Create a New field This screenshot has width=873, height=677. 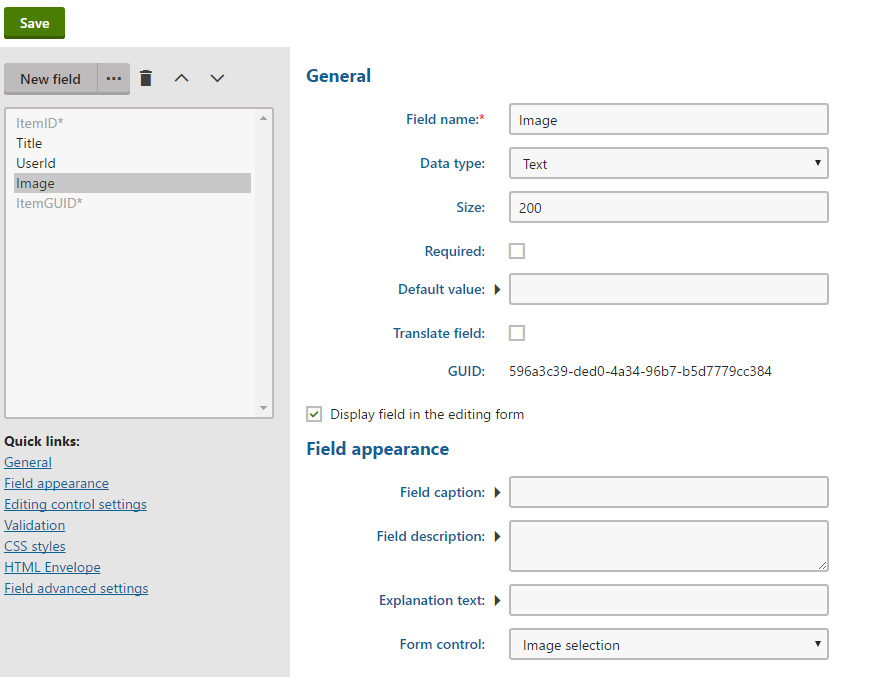click(x=50, y=78)
